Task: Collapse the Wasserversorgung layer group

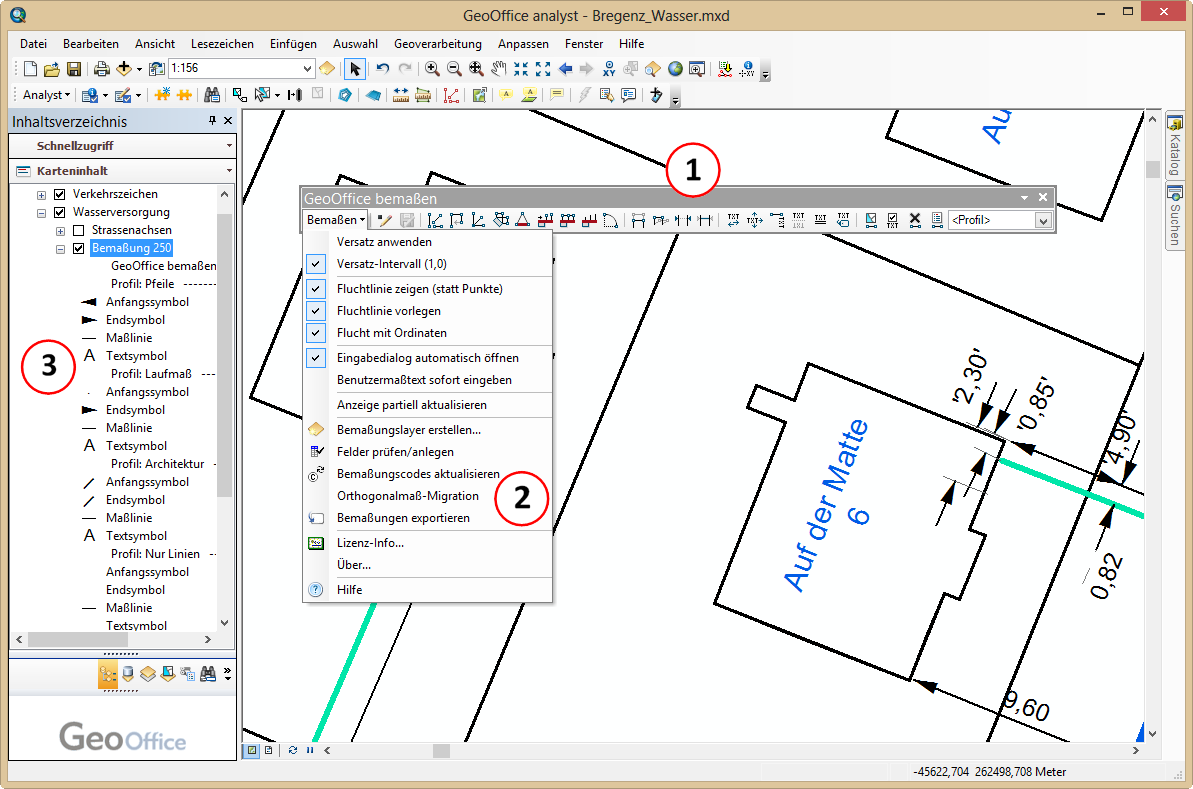Action: click(x=42, y=212)
